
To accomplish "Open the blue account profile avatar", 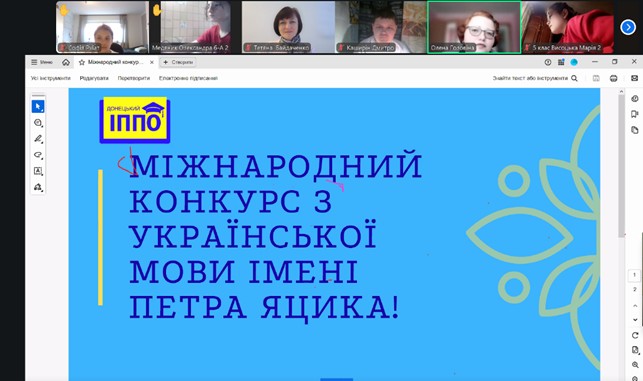I will [574, 62].
